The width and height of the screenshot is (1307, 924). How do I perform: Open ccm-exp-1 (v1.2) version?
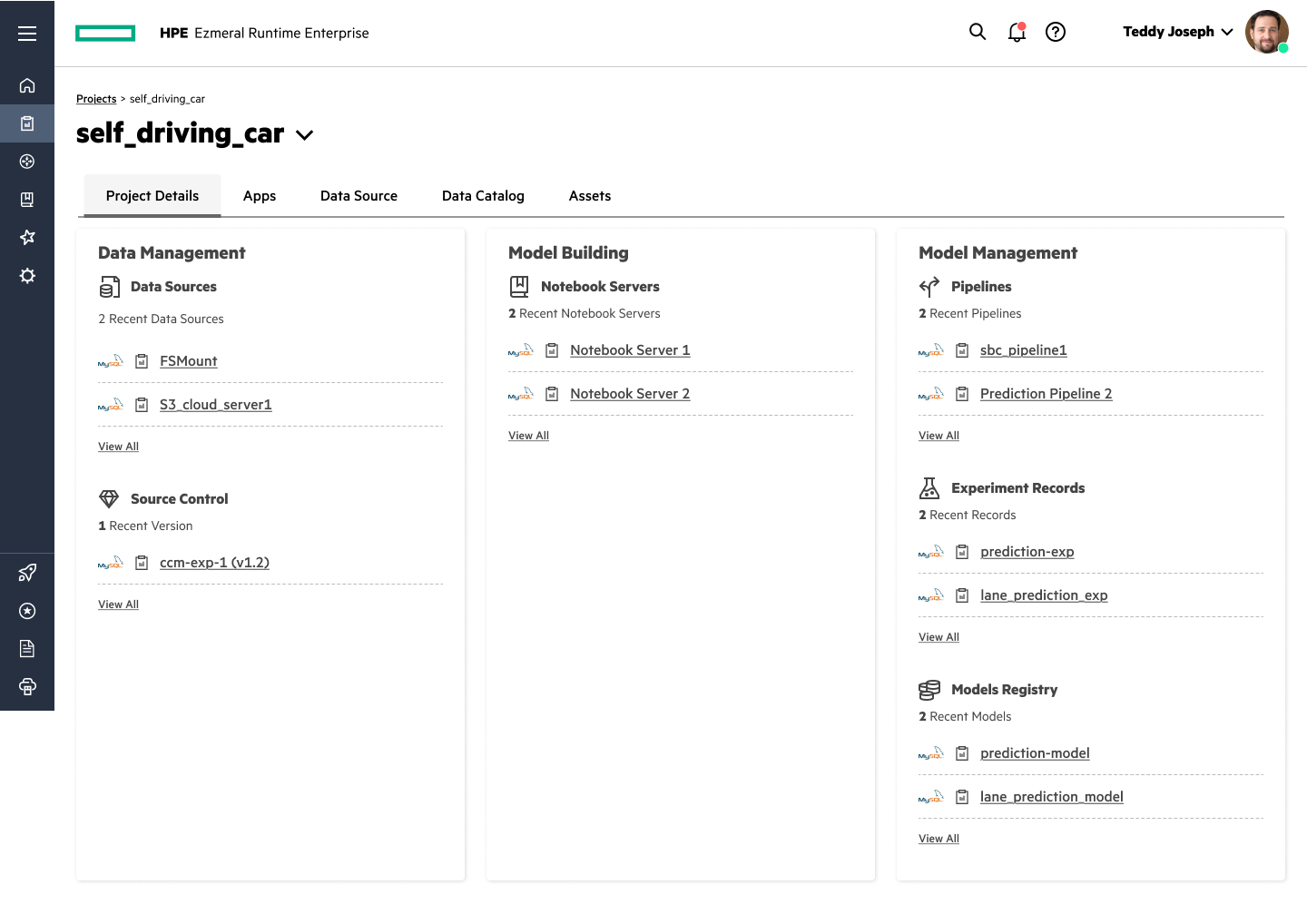coord(214,563)
